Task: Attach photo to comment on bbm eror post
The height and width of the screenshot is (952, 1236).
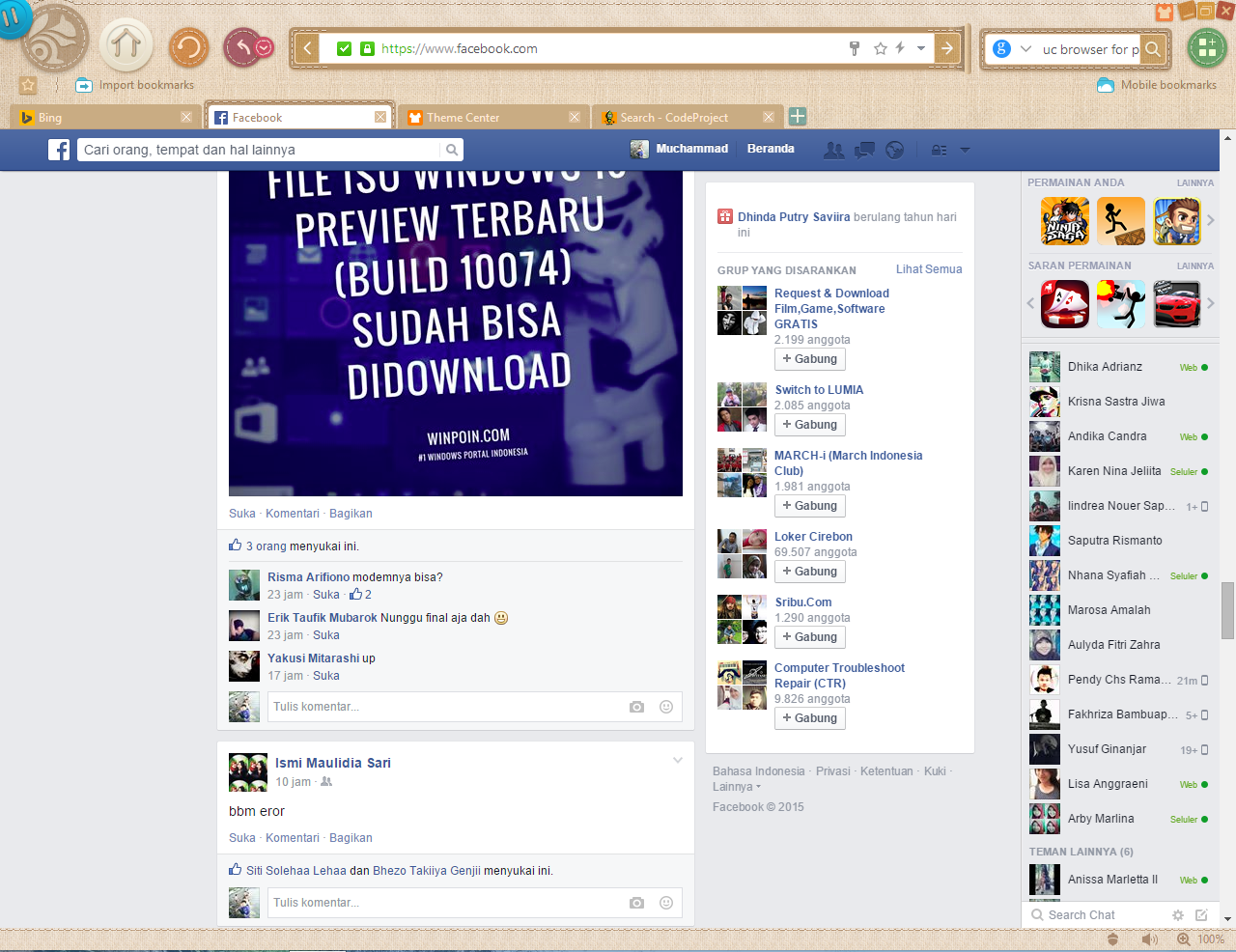Action: pos(636,903)
